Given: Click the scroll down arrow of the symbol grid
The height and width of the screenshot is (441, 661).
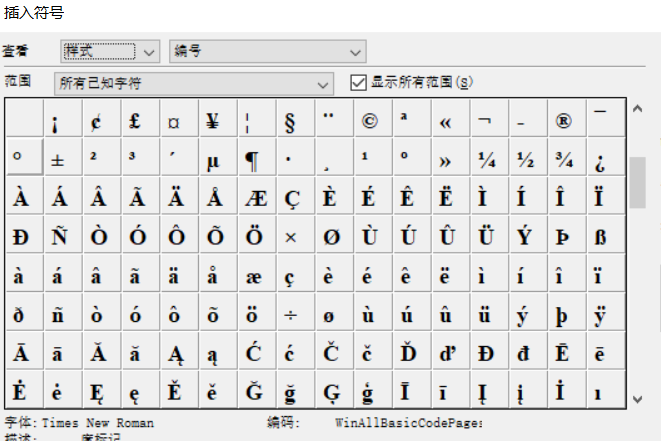Looking at the screenshot, I should coord(638,399).
